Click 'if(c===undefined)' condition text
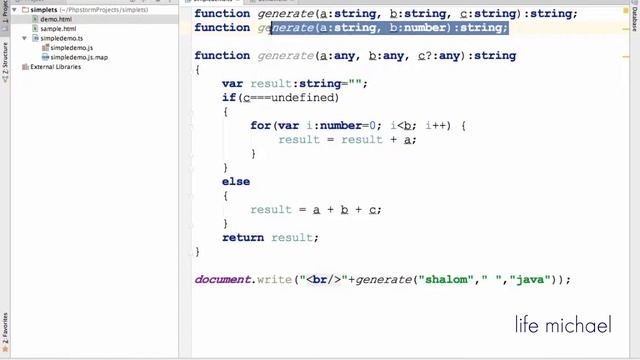Screen dimensions: 640x360 pos(280,98)
